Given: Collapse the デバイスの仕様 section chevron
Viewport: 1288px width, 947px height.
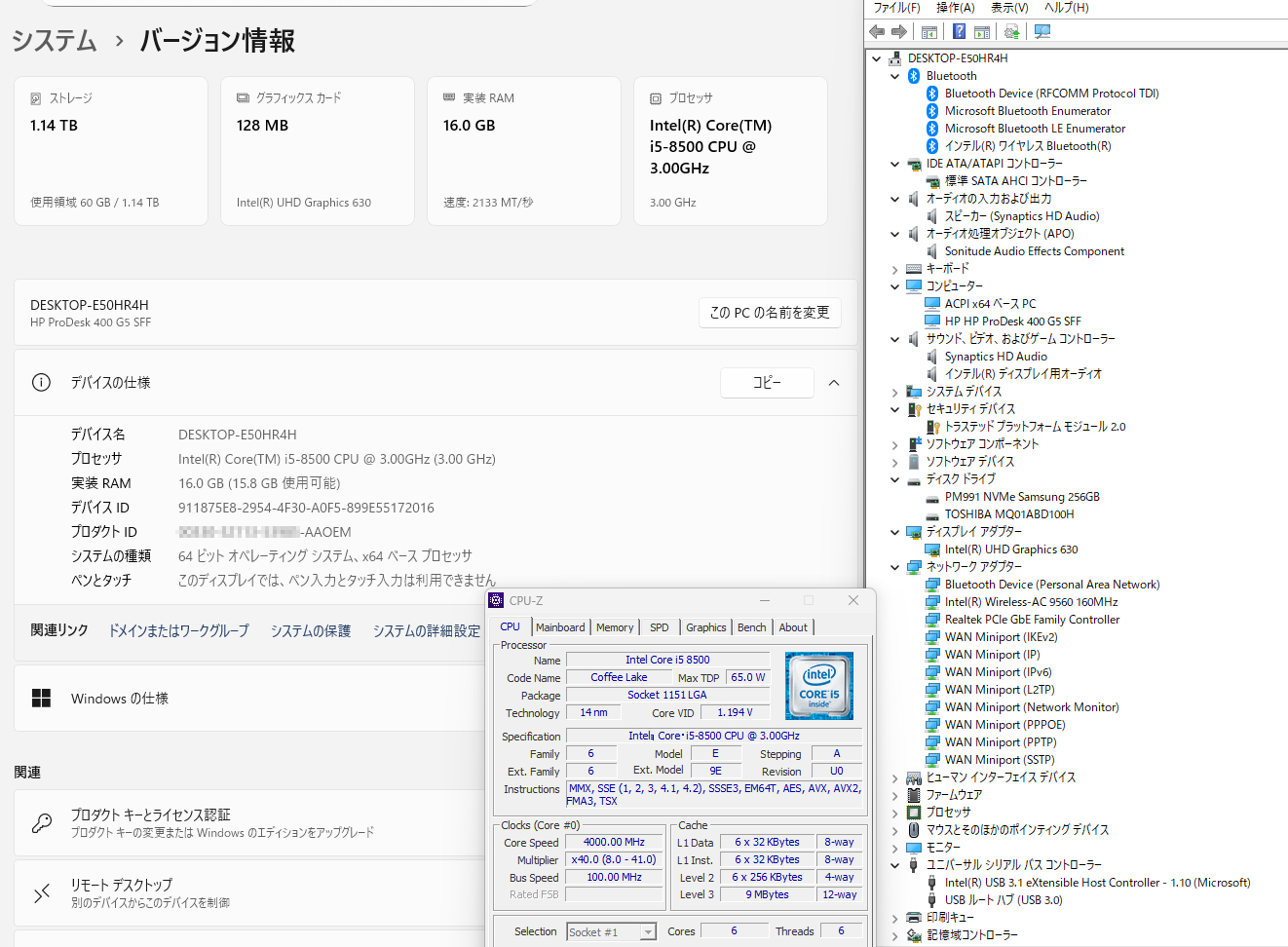Looking at the screenshot, I should pos(834,383).
